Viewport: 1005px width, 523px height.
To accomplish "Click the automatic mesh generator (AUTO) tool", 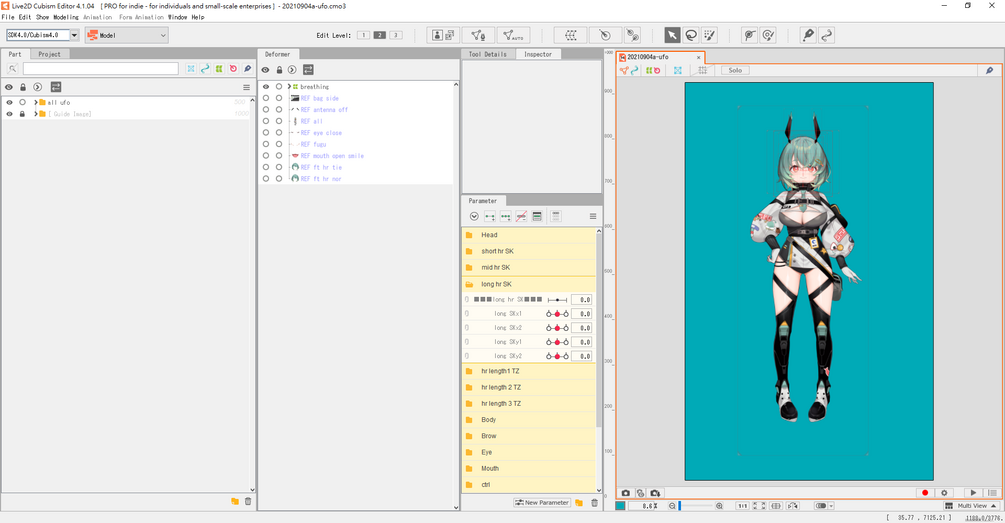I will coord(513,35).
